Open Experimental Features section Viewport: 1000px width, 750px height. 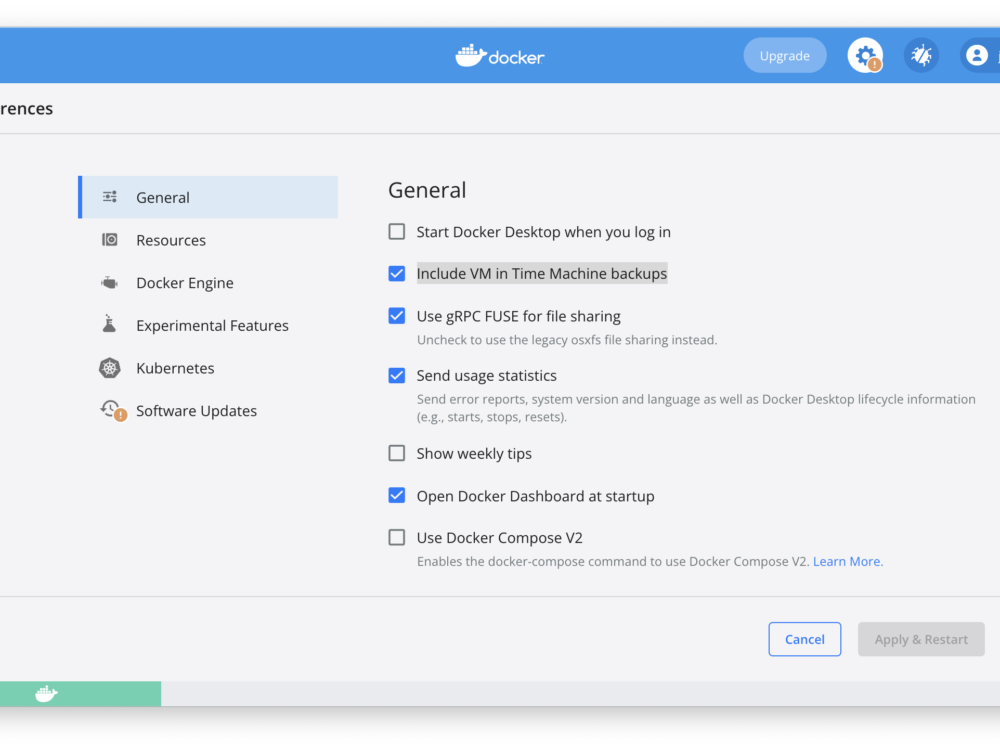tap(208, 325)
